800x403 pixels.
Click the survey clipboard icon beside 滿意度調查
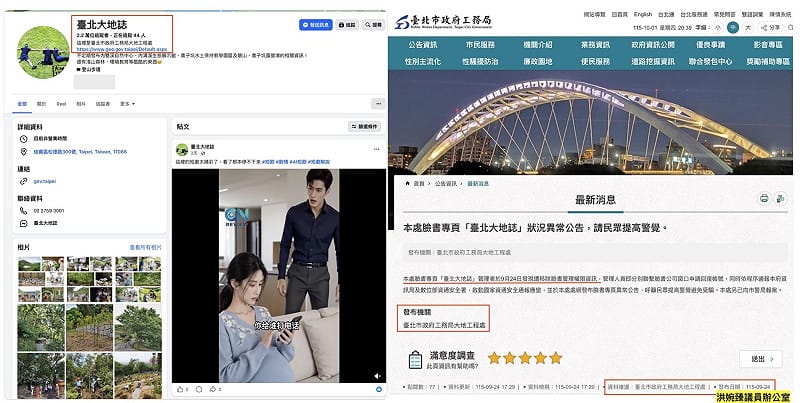coord(415,360)
